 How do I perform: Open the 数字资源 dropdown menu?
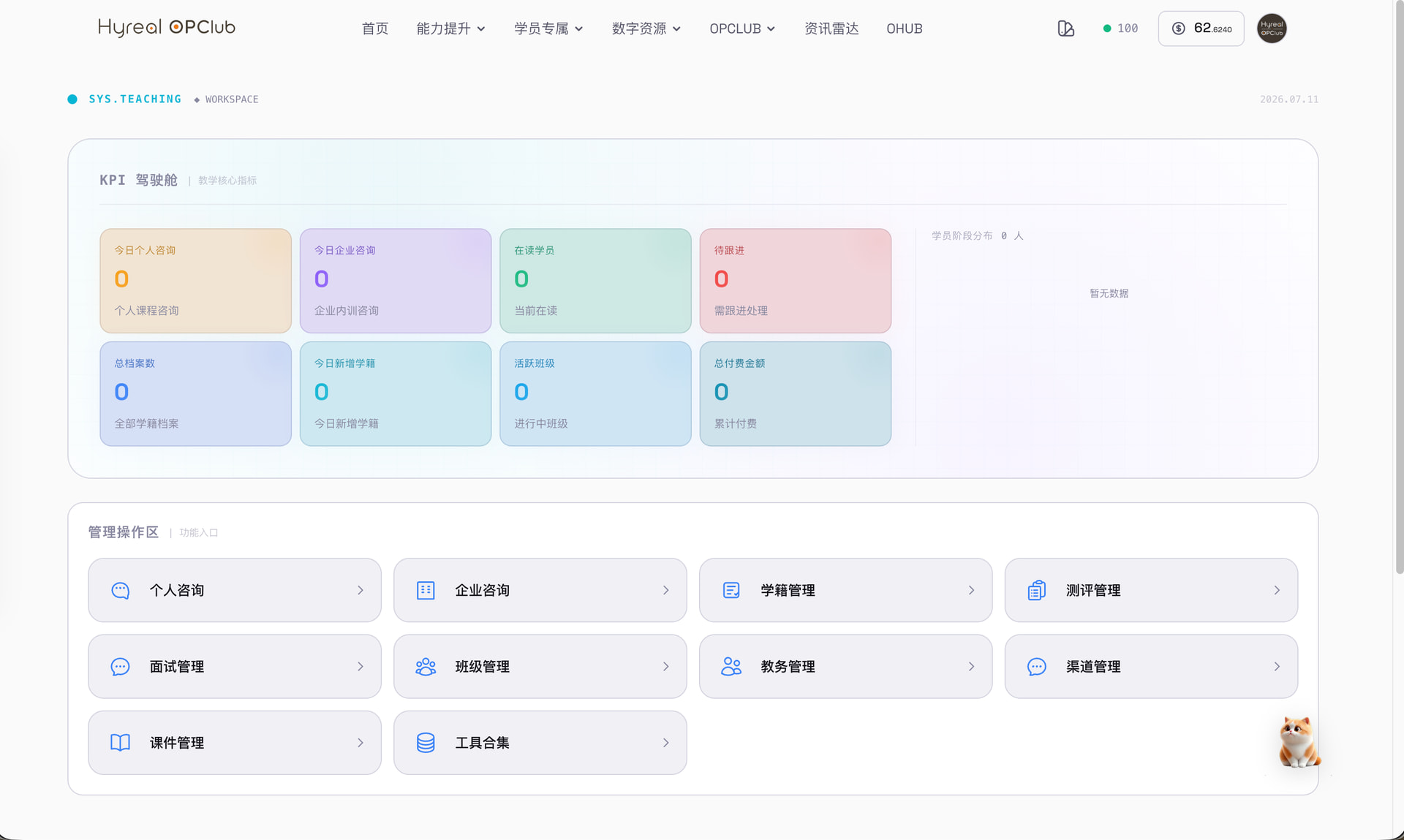point(646,29)
